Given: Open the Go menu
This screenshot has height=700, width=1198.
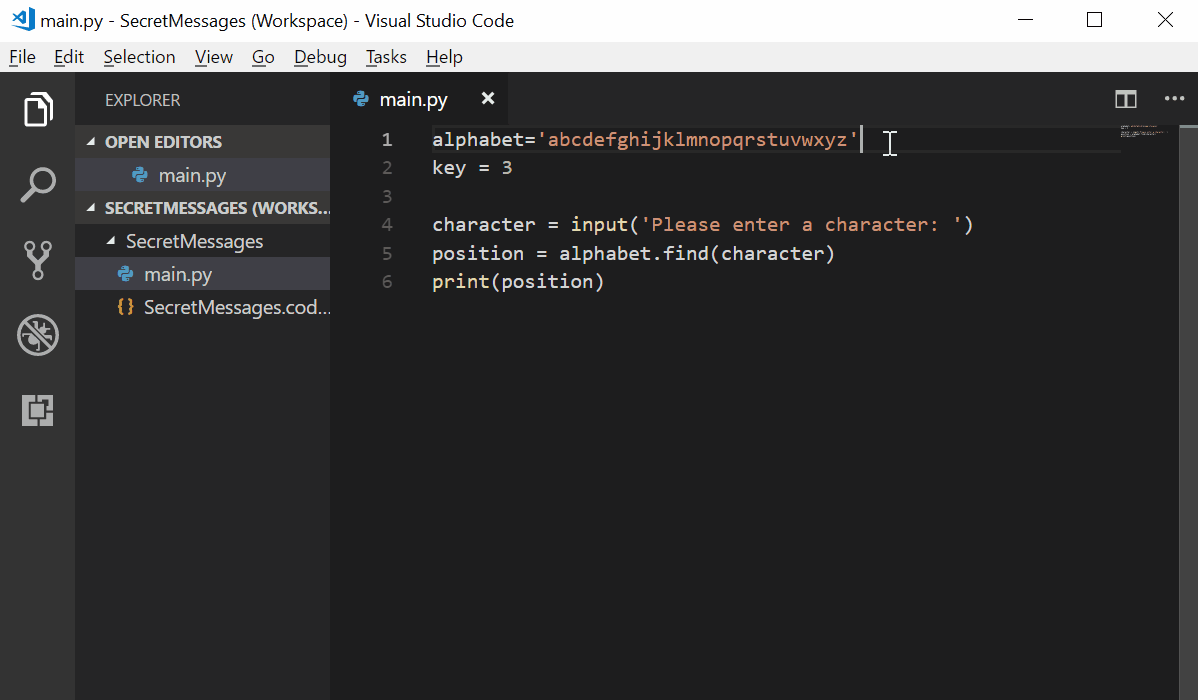Looking at the screenshot, I should pos(263,57).
